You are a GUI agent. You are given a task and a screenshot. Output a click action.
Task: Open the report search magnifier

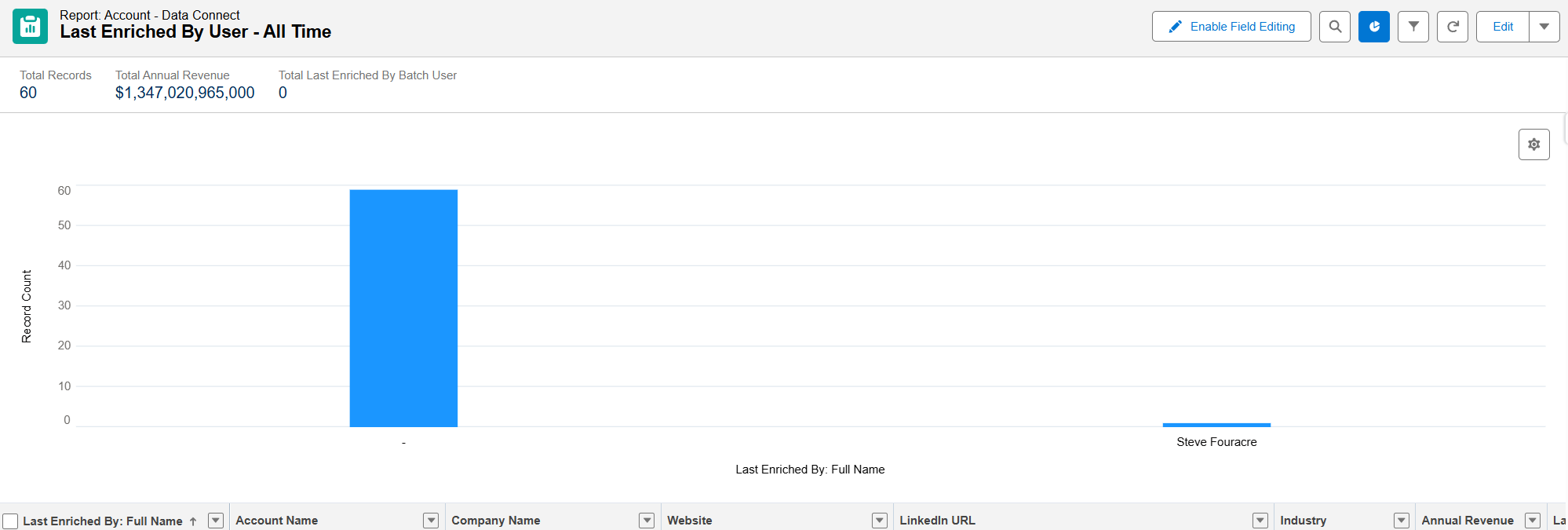pyautogui.click(x=1334, y=27)
